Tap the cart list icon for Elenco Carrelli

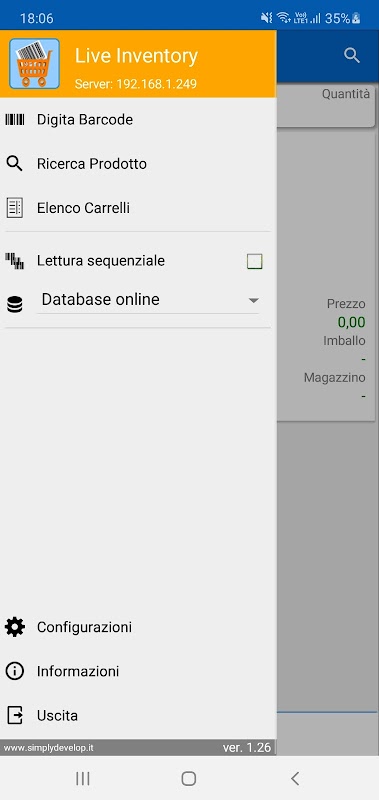tap(14, 208)
